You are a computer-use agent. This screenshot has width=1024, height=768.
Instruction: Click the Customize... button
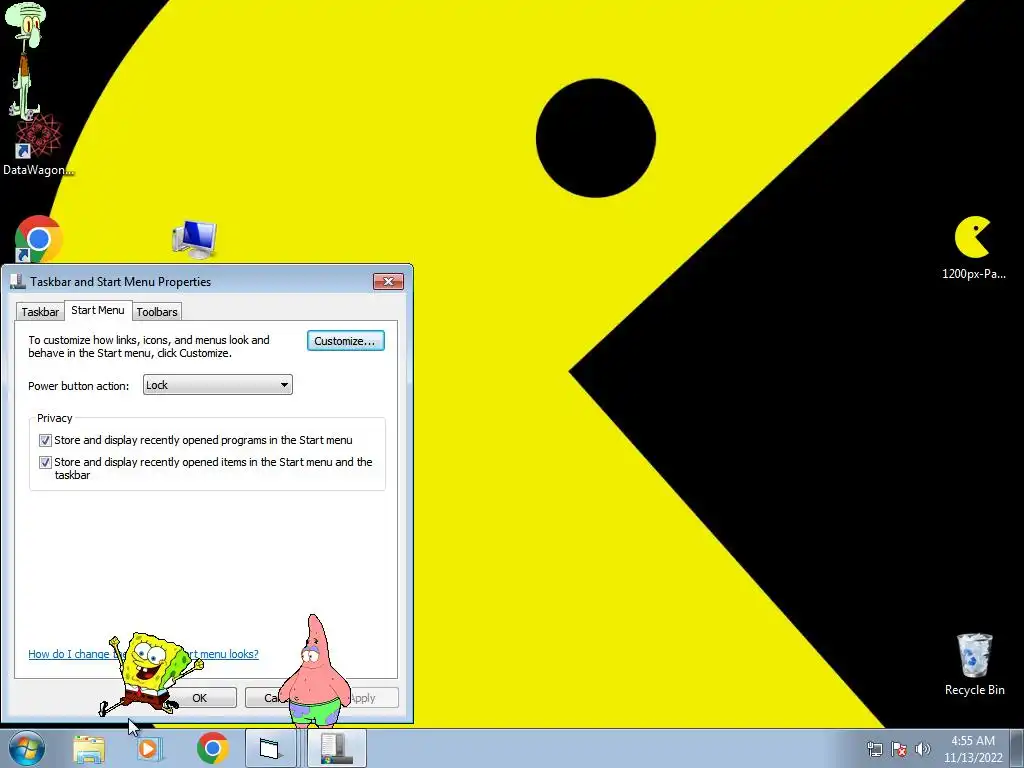(345, 340)
